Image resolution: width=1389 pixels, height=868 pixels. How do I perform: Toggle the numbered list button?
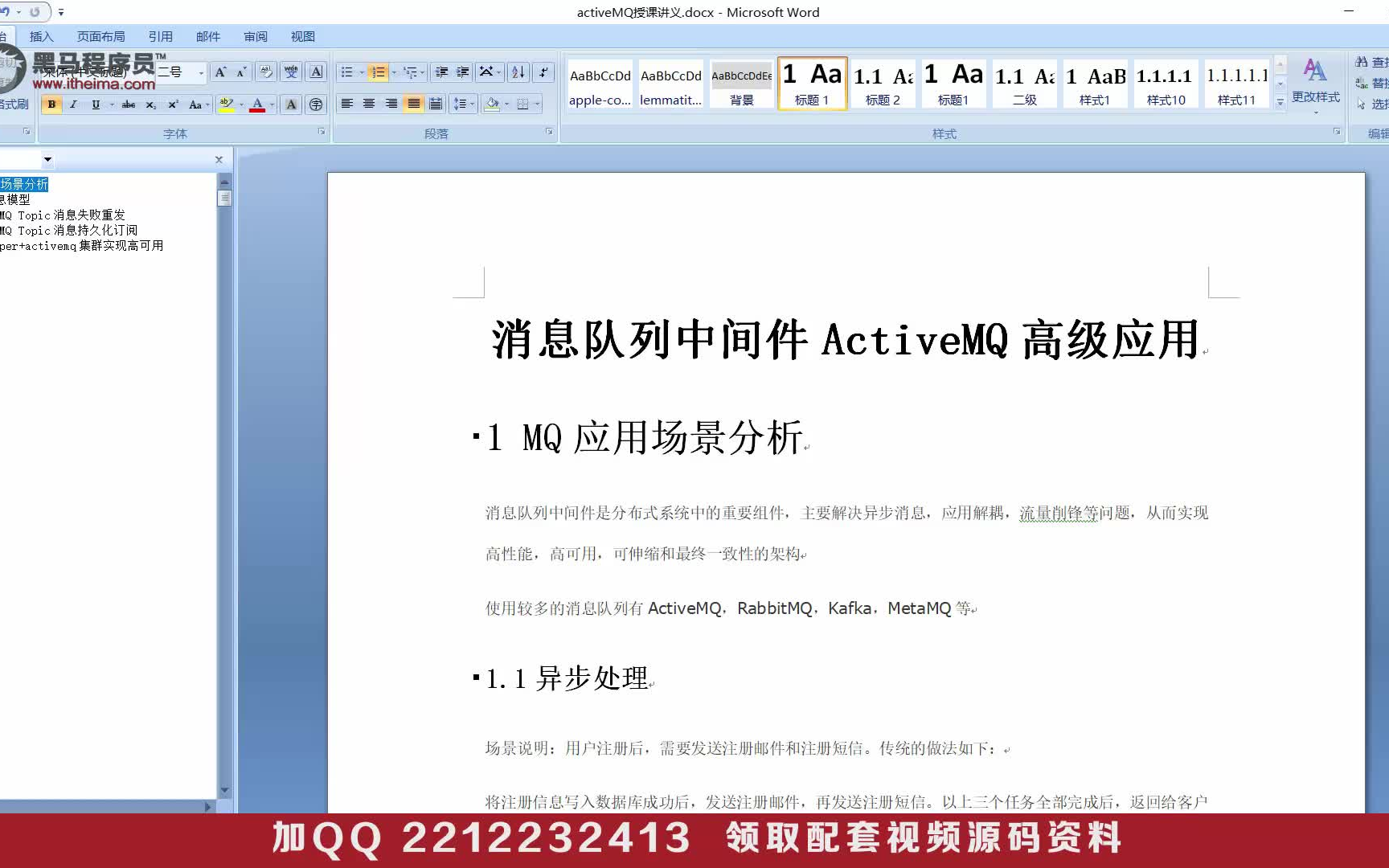coord(379,73)
